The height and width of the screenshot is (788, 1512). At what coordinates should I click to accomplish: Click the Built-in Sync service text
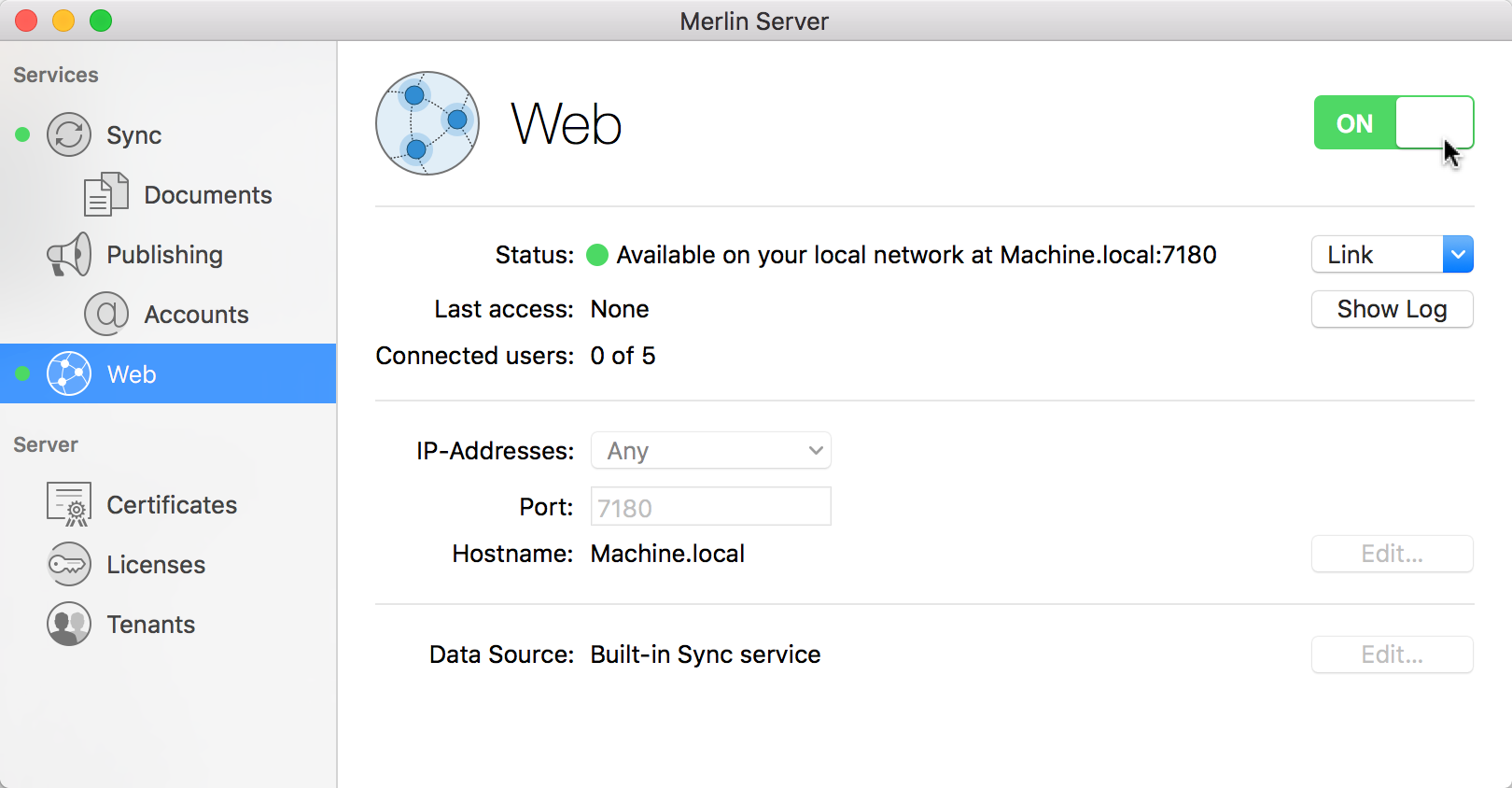(x=706, y=654)
